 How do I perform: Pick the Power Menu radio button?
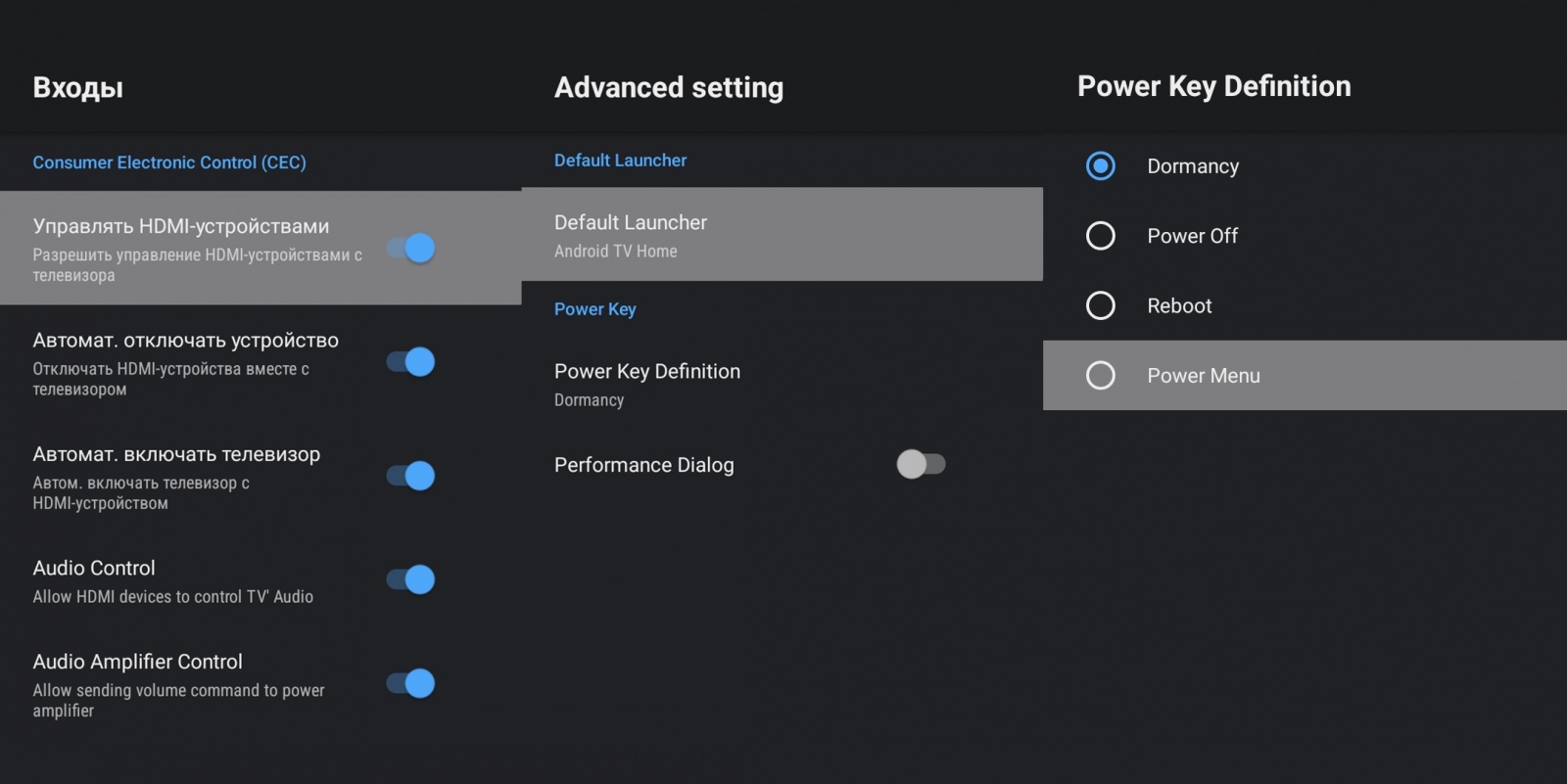1101,375
